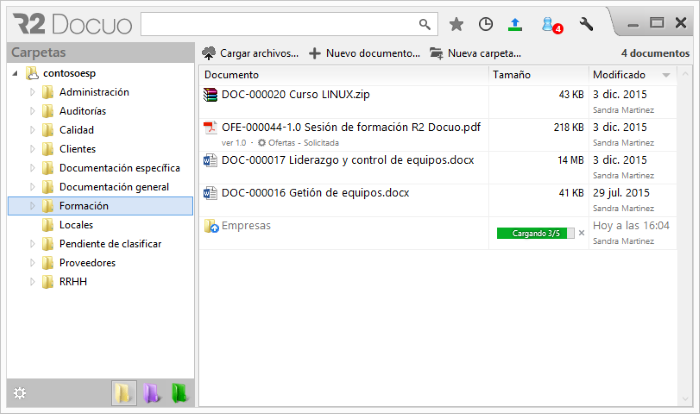Cancel the Empresas upload with X
700x414 pixels.
tap(581, 233)
